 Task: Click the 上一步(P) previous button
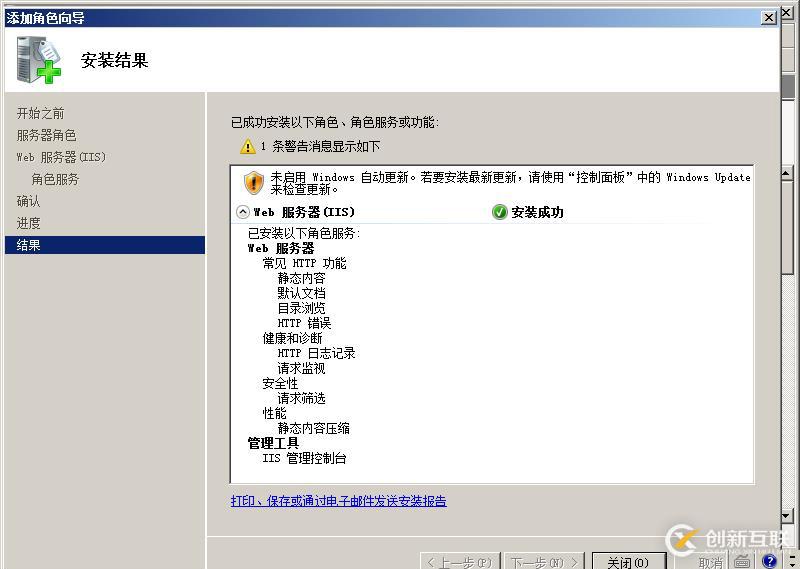[x=459, y=562]
